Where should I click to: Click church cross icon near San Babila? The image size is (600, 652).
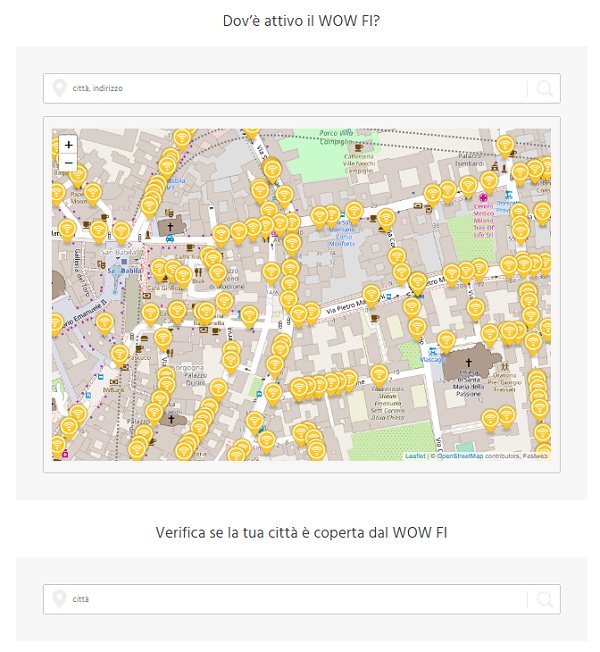[x=170, y=227]
